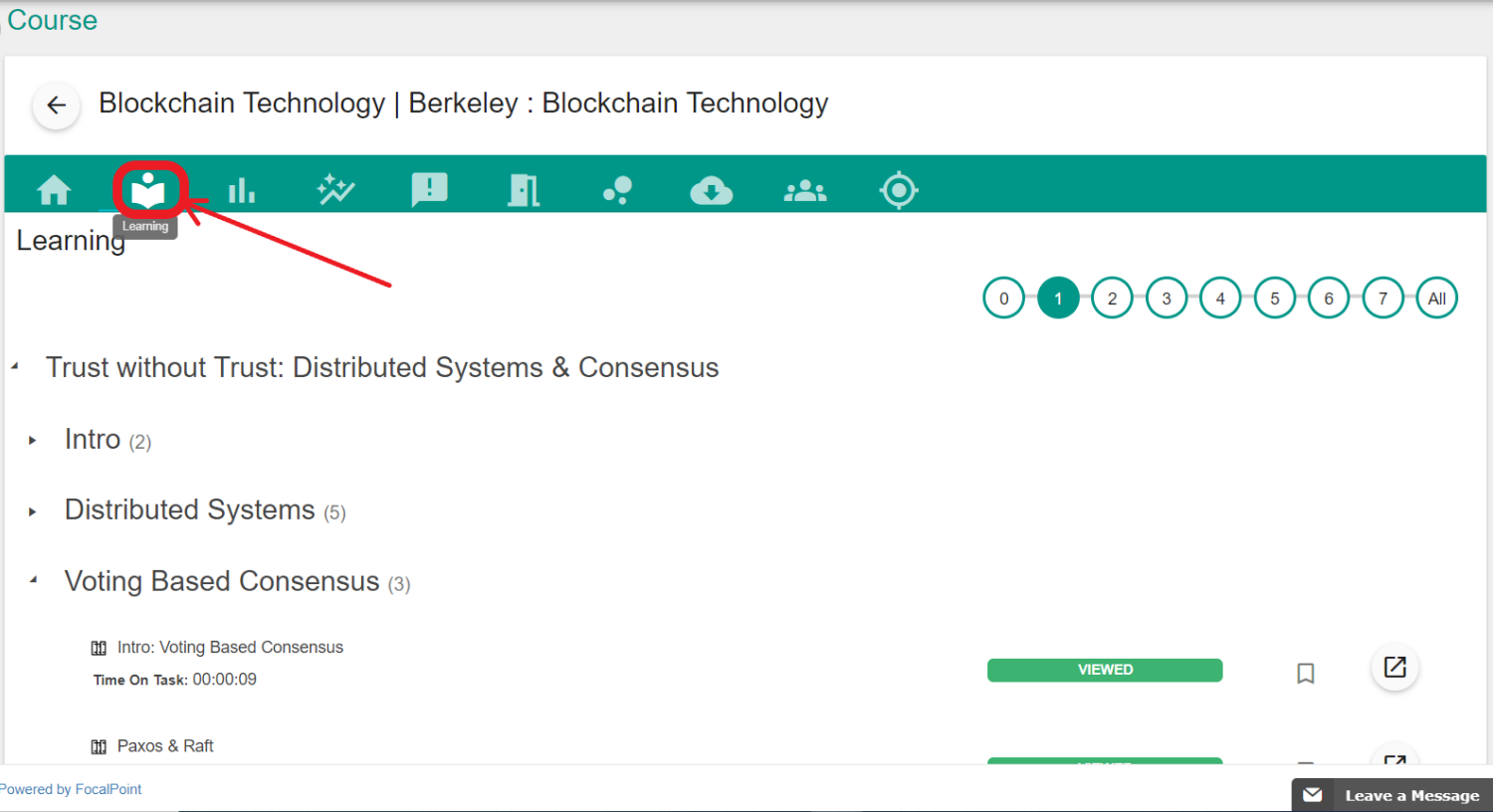The height and width of the screenshot is (812, 1493).
Task: Select module 0 in the page stepper
Action: coord(1003,299)
